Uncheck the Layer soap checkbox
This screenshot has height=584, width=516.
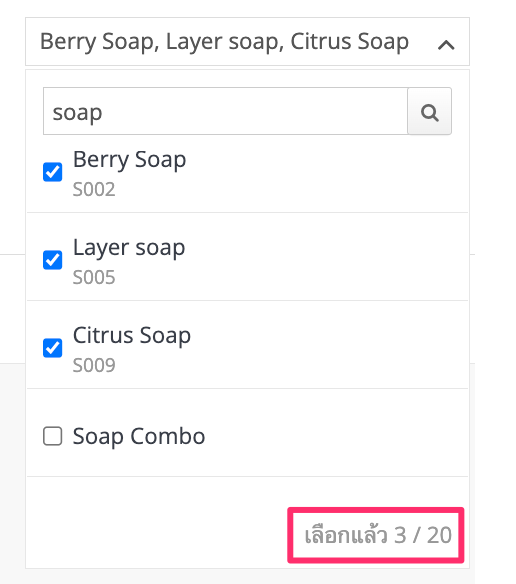[x=53, y=260]
